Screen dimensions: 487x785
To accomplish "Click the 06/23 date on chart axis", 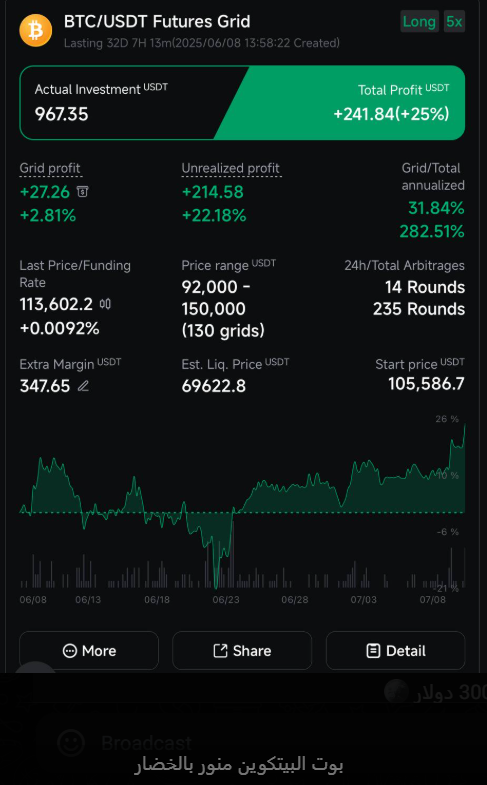I will (226, 599).
